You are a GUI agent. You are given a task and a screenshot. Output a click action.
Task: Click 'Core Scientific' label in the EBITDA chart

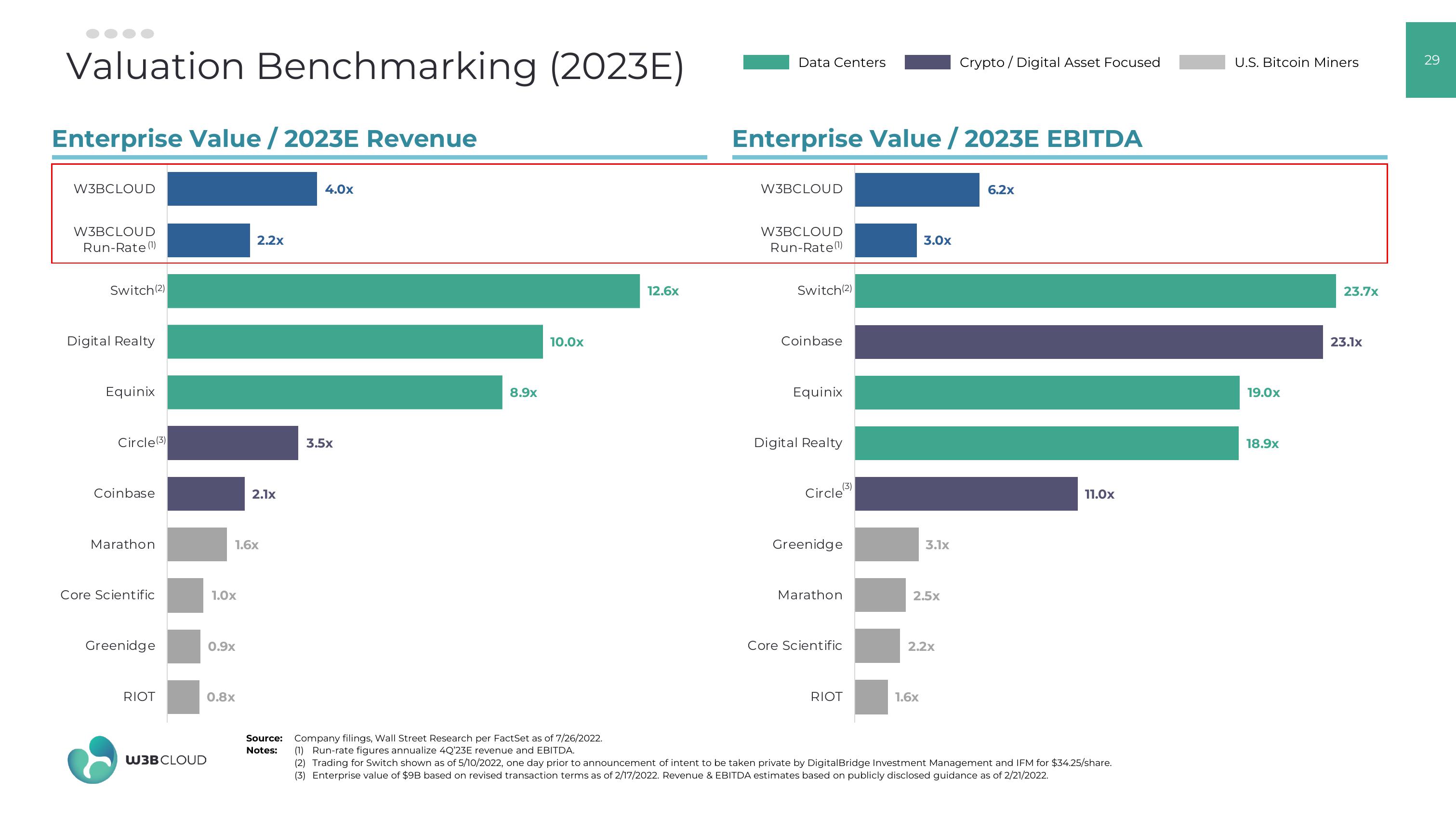click(794, 646)
